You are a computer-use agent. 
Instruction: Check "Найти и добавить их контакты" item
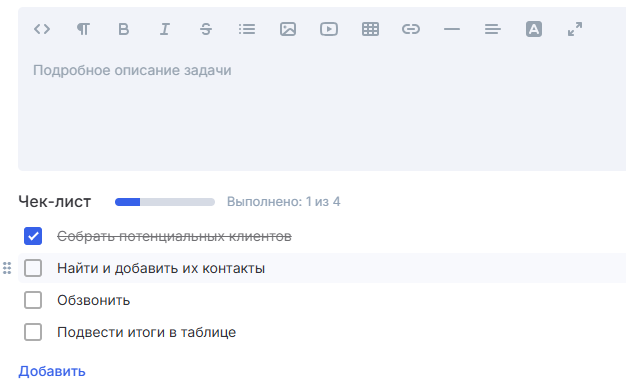pos(33,268)
